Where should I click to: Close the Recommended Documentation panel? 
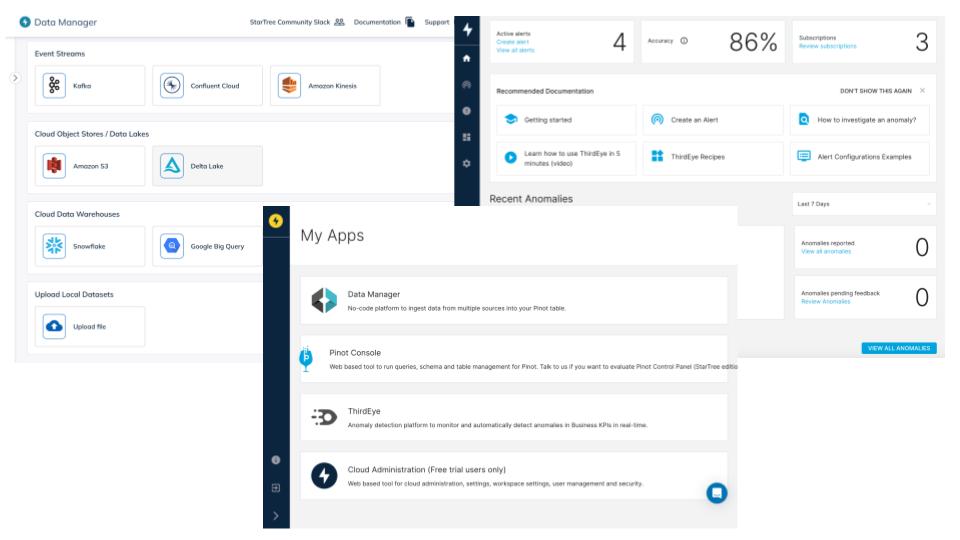coord(923,91)
